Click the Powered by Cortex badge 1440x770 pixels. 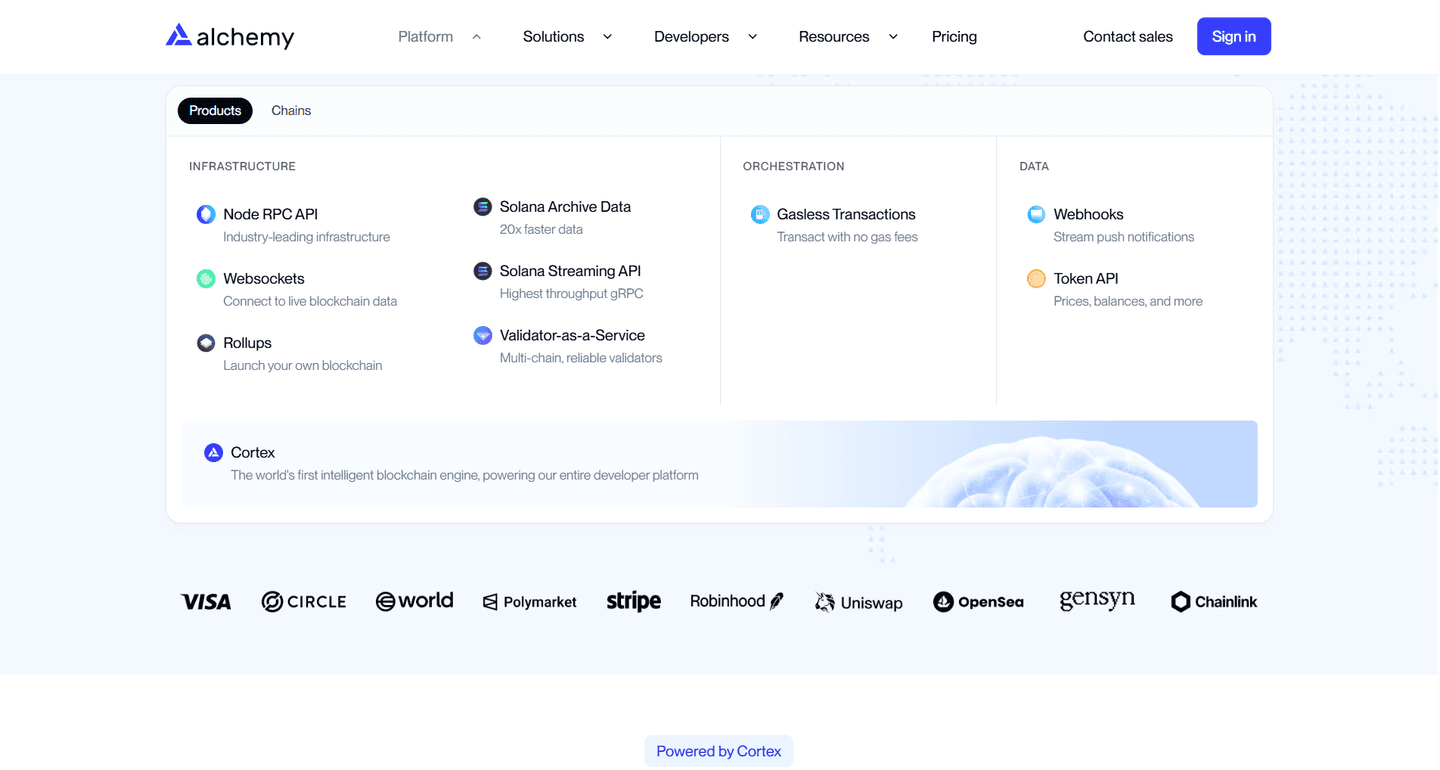(x=719, y=751)
